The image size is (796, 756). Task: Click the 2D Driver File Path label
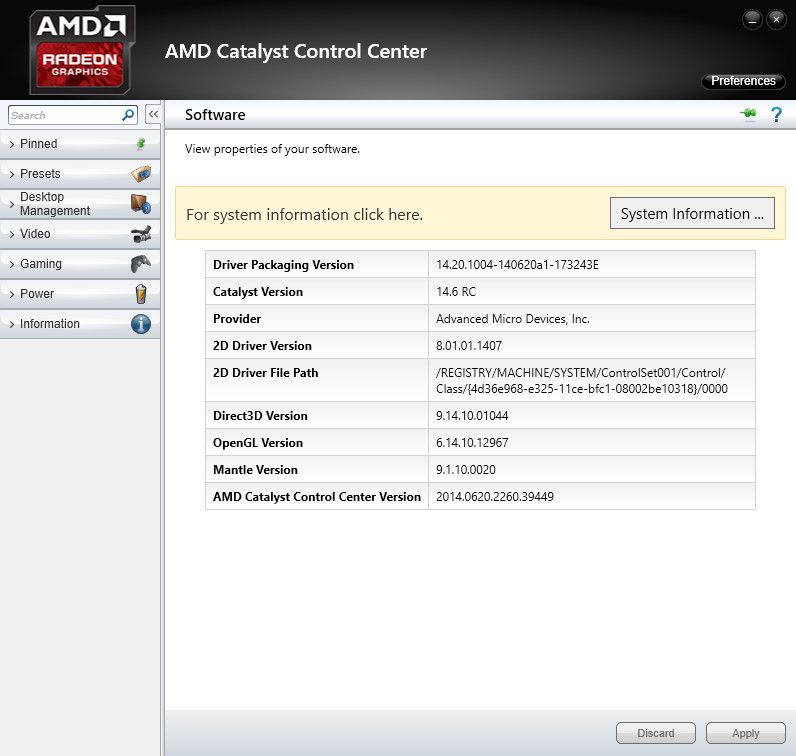point(266,373)
